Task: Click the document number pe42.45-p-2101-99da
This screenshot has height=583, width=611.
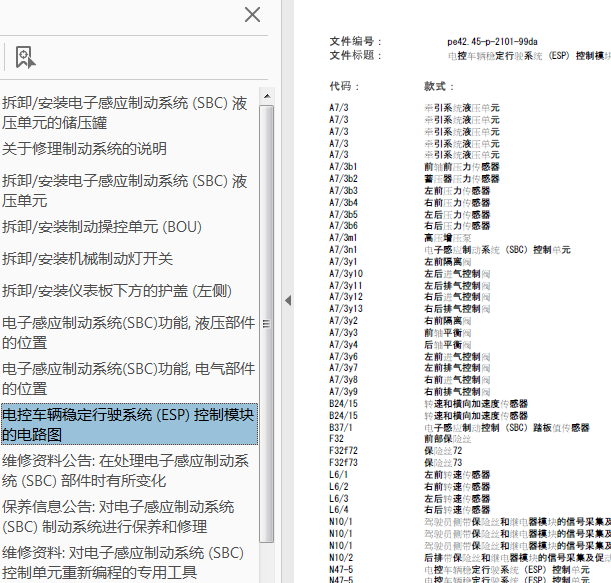Action: coord(492,41)
